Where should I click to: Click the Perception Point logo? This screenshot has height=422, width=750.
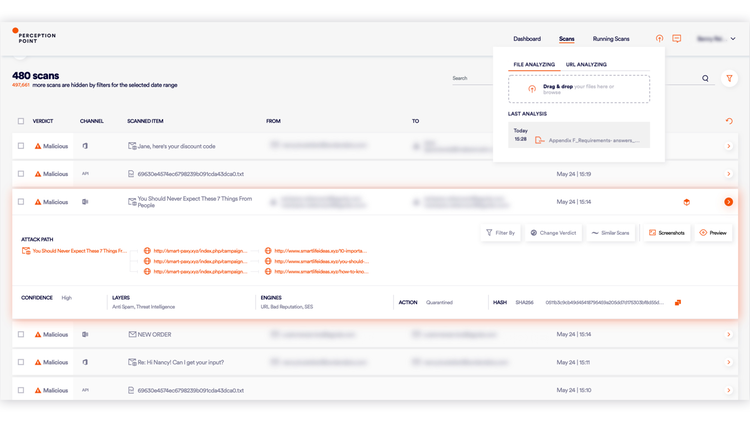[x=34, y=36]
